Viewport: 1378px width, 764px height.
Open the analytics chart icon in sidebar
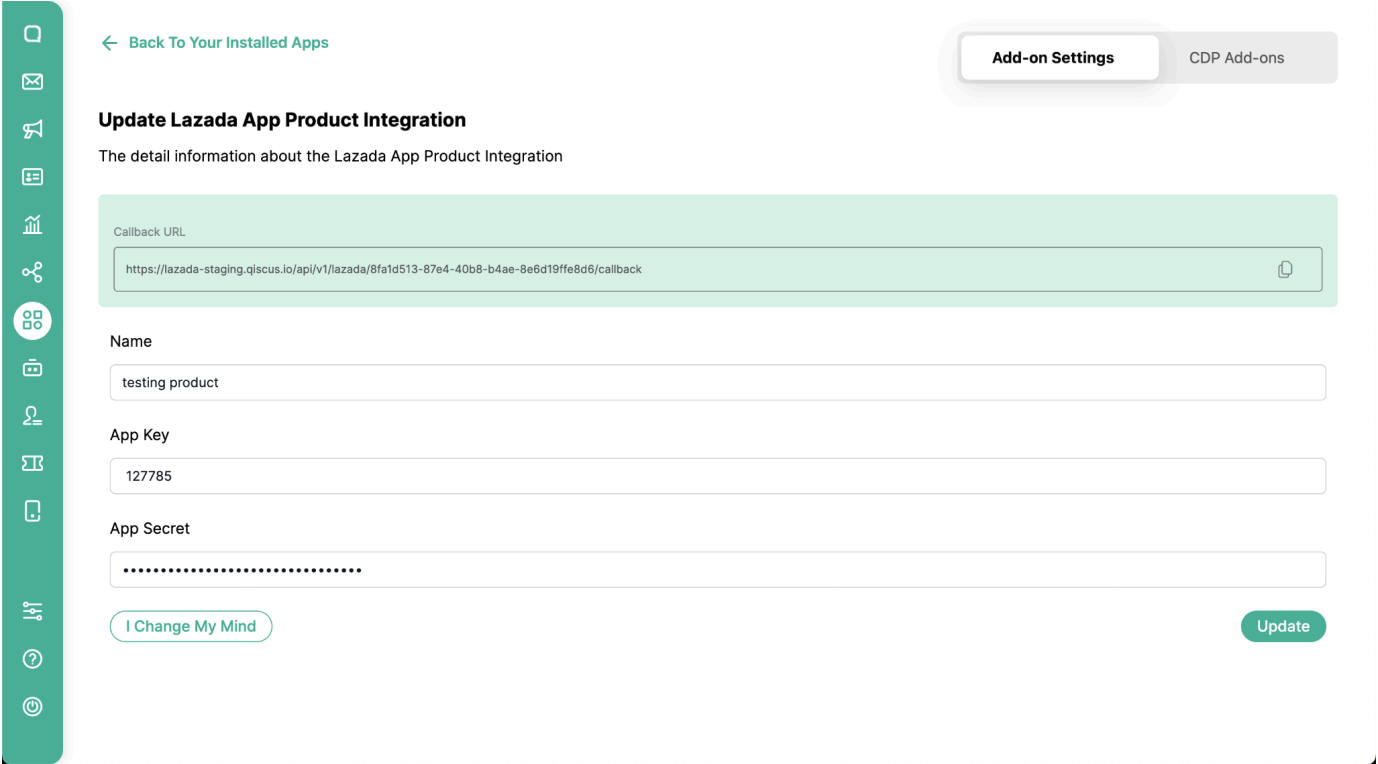tap(32, 224)
